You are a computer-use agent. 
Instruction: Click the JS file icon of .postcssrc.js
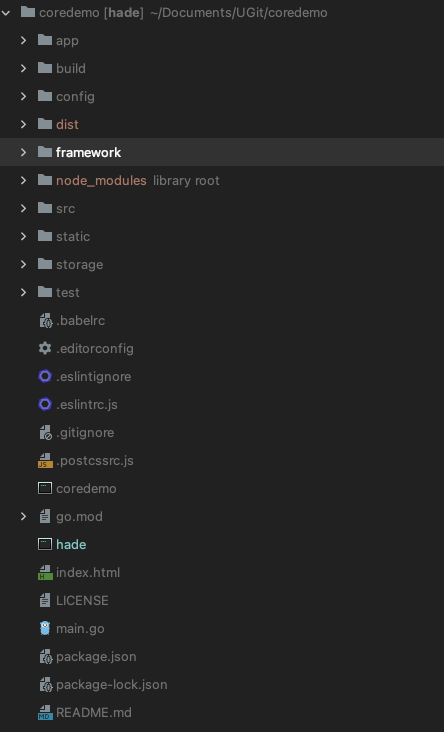click(x=45, y=460)
